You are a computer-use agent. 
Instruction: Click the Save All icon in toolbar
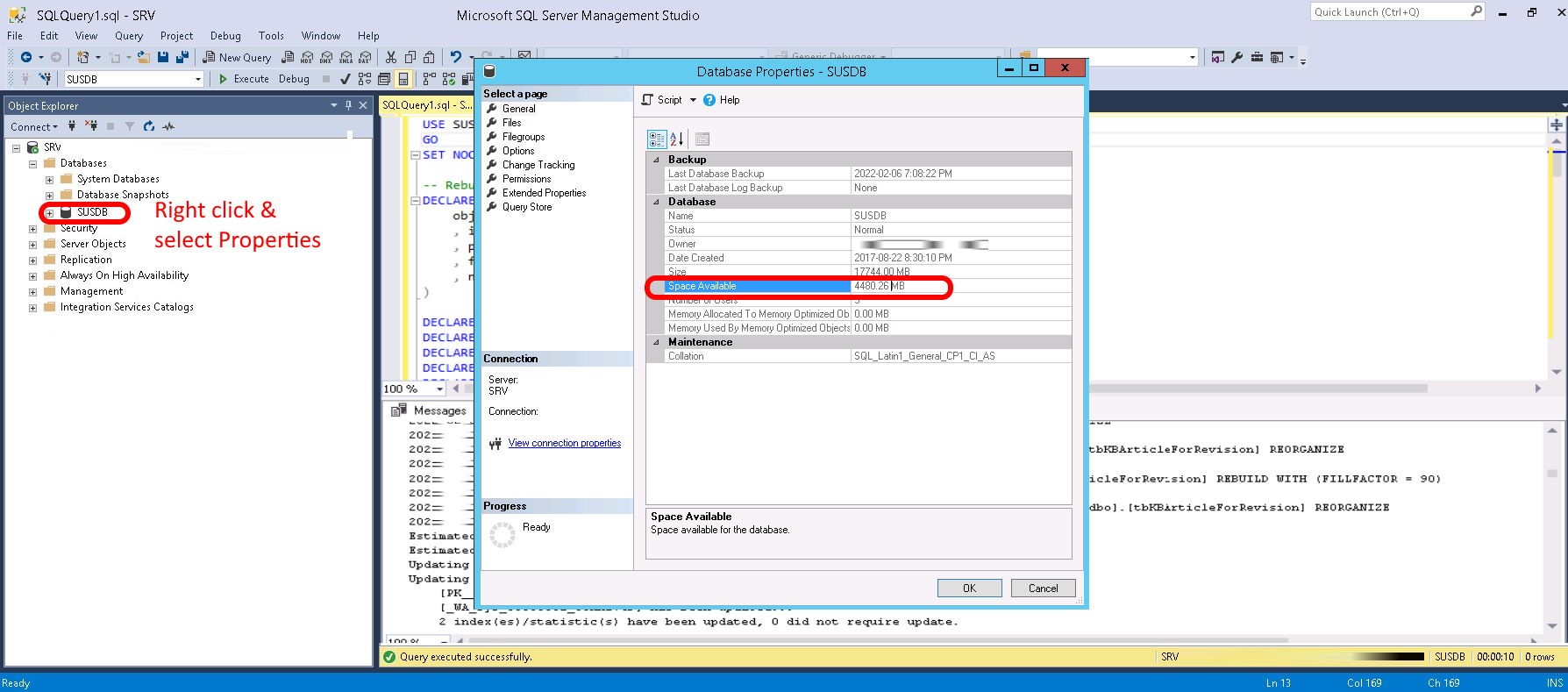pyautogui.click(x=182, y=57)
